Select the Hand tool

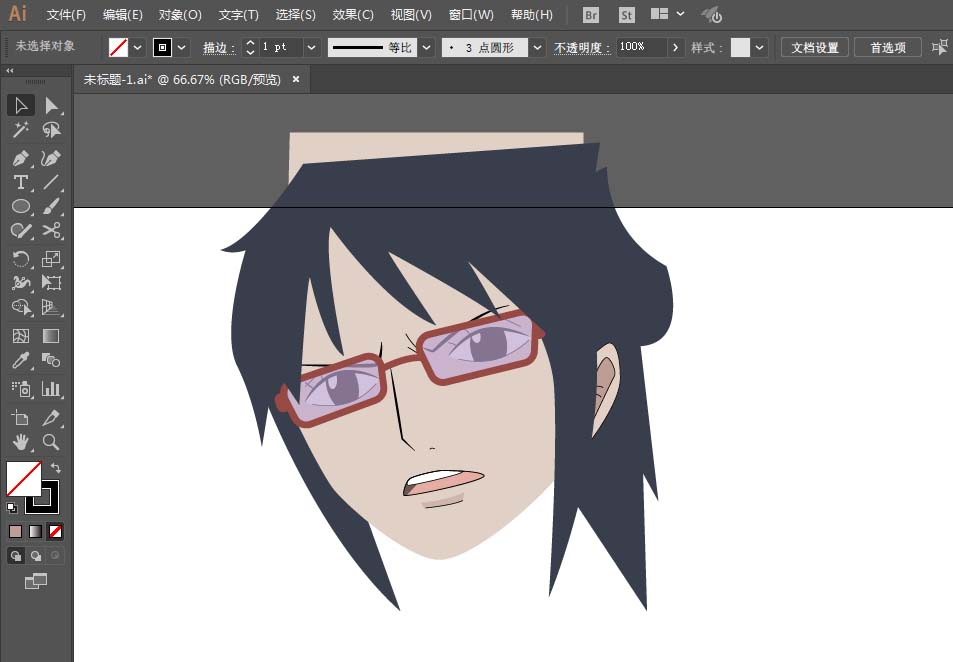tap(21, 442)
